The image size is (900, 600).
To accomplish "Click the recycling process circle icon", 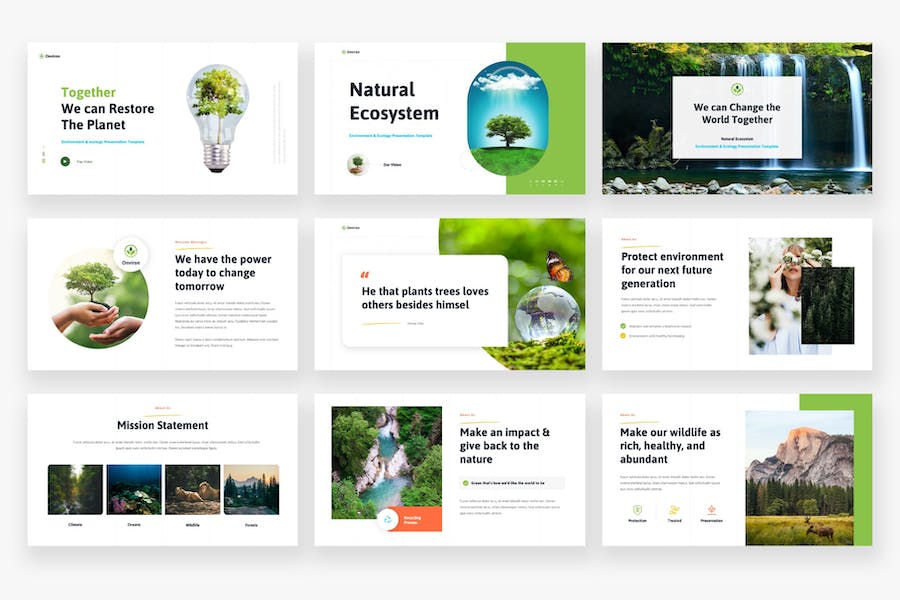I will 387,519.
